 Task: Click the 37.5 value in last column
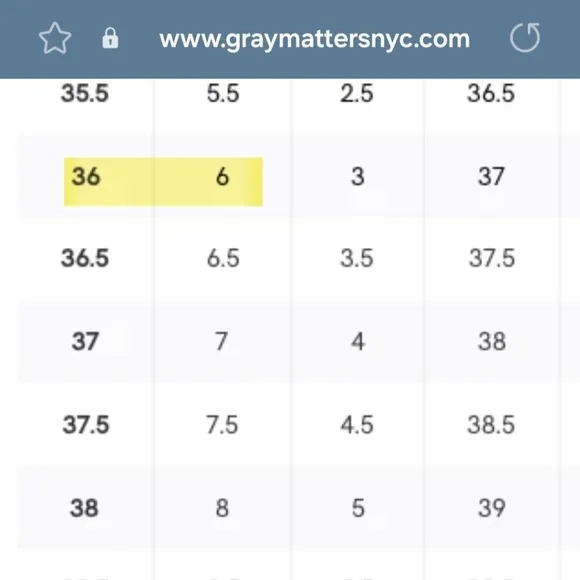coord(492,258)
